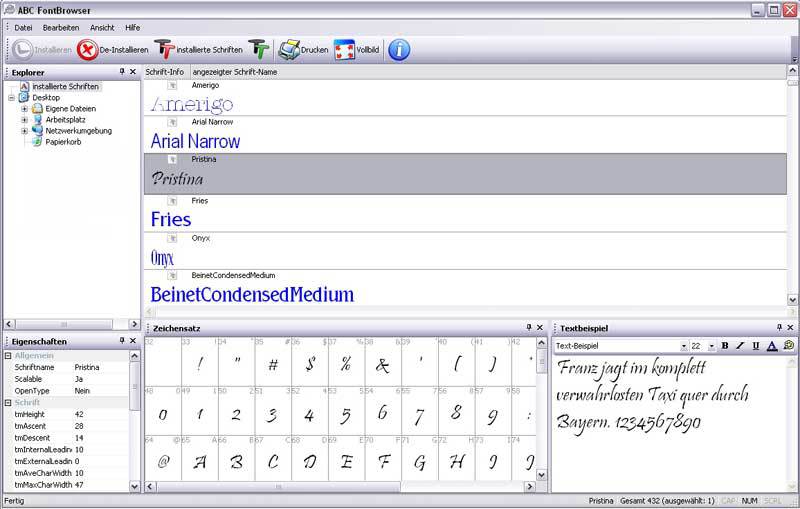Toggle italic in Textbeispiel
Viewport: 800px width, 509px height.
pos(740,346)
